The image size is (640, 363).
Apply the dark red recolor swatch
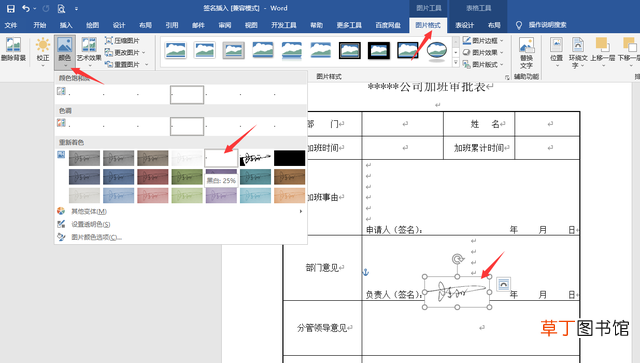(153, 177)
